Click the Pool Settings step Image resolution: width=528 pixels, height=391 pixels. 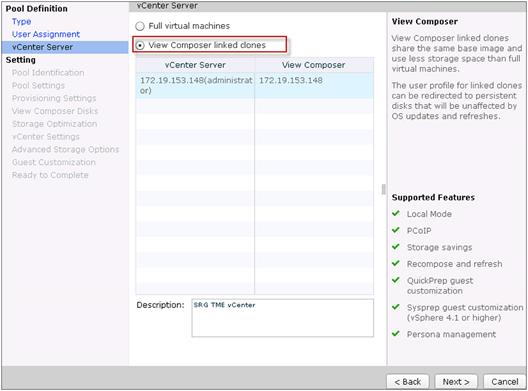(38, 86)
